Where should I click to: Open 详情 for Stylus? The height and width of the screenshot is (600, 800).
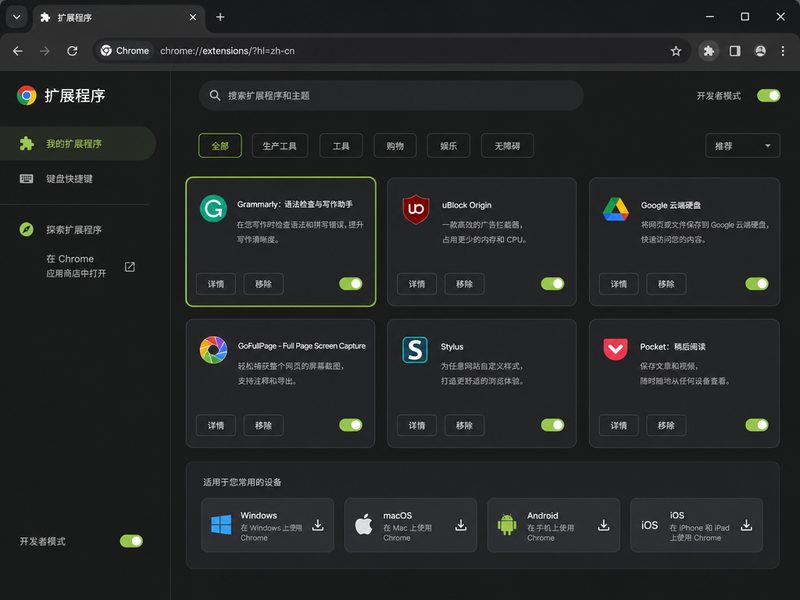[x=417, y=425]
